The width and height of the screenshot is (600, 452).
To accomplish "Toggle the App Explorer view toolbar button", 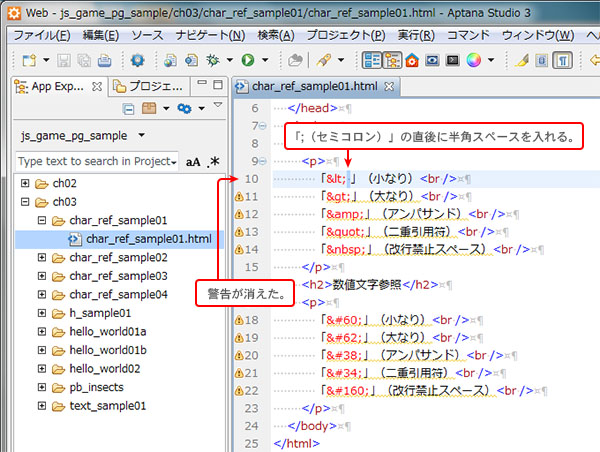I will pyautogui.click(x=392, y=60).
